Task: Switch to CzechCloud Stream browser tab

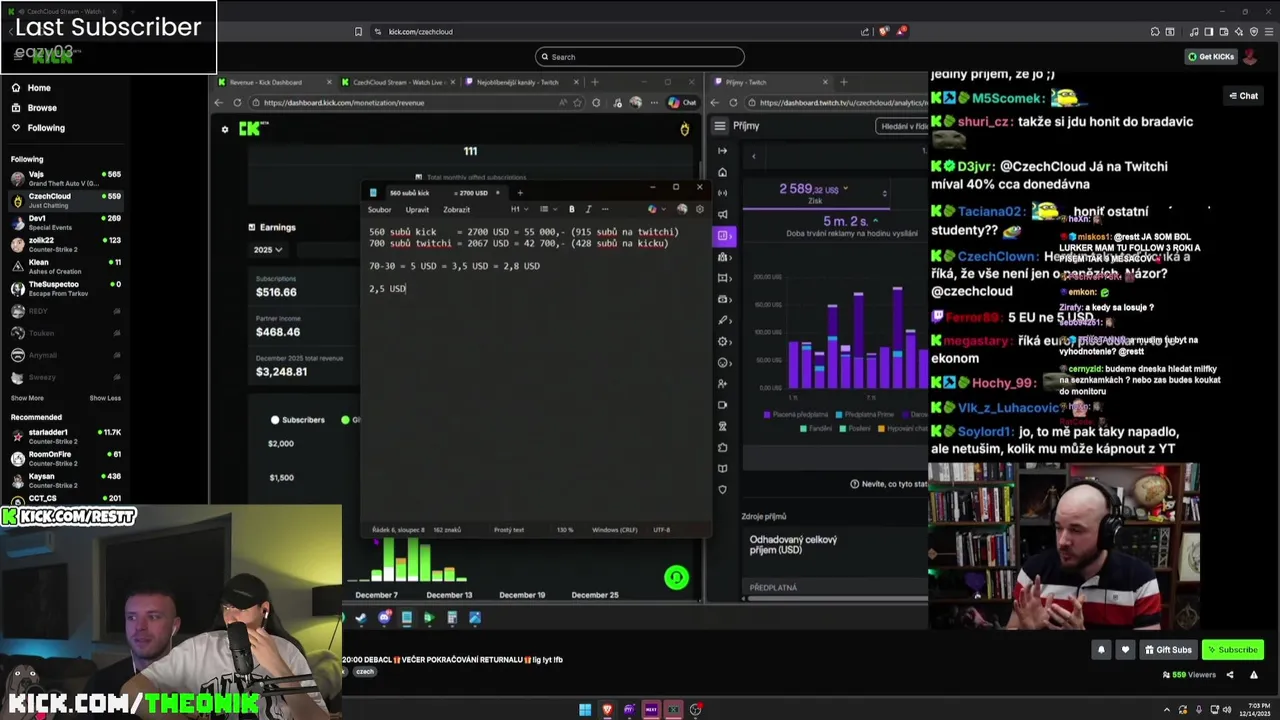Action: (x=397, y=82)
